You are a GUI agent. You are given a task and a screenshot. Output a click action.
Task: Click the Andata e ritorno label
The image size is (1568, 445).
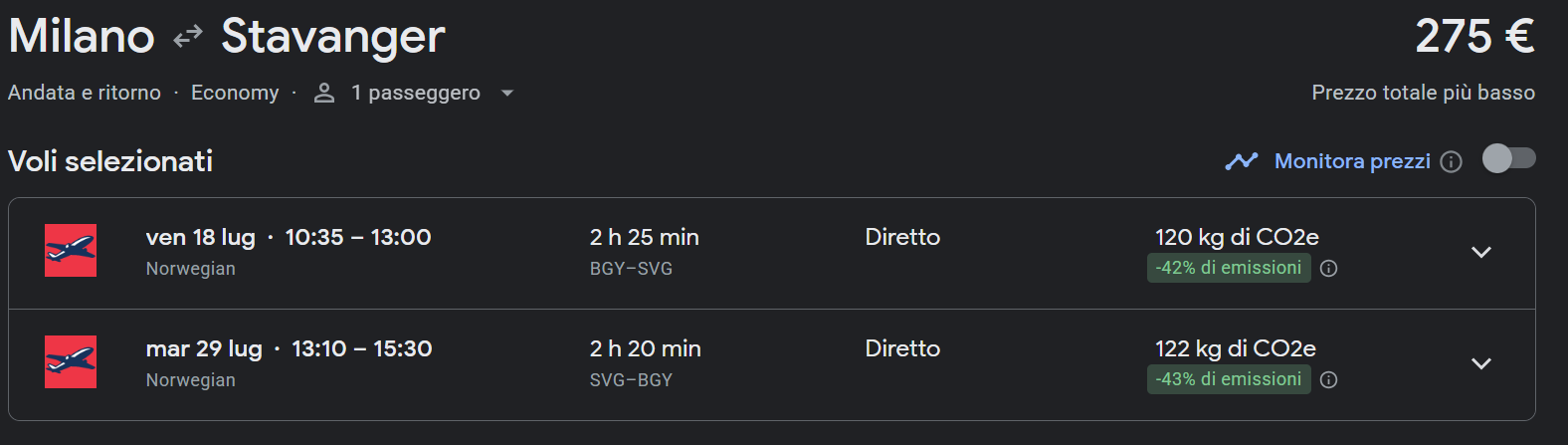[x=85, y=93]
